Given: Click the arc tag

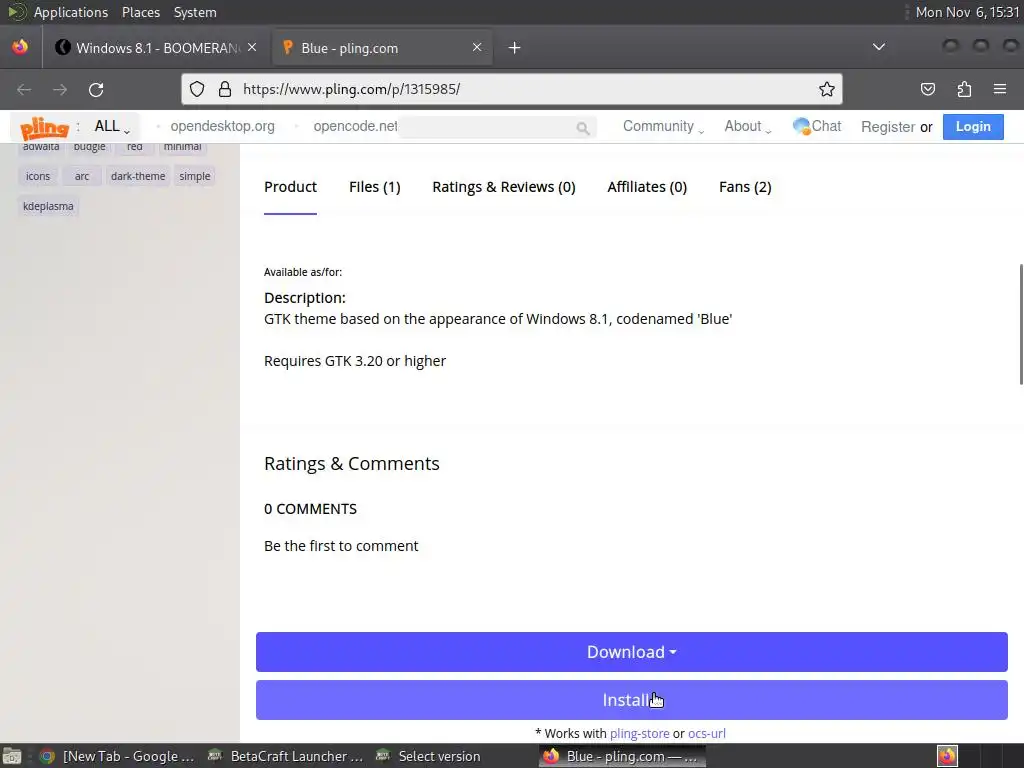Looking at the screenshot, I should 82,176.
